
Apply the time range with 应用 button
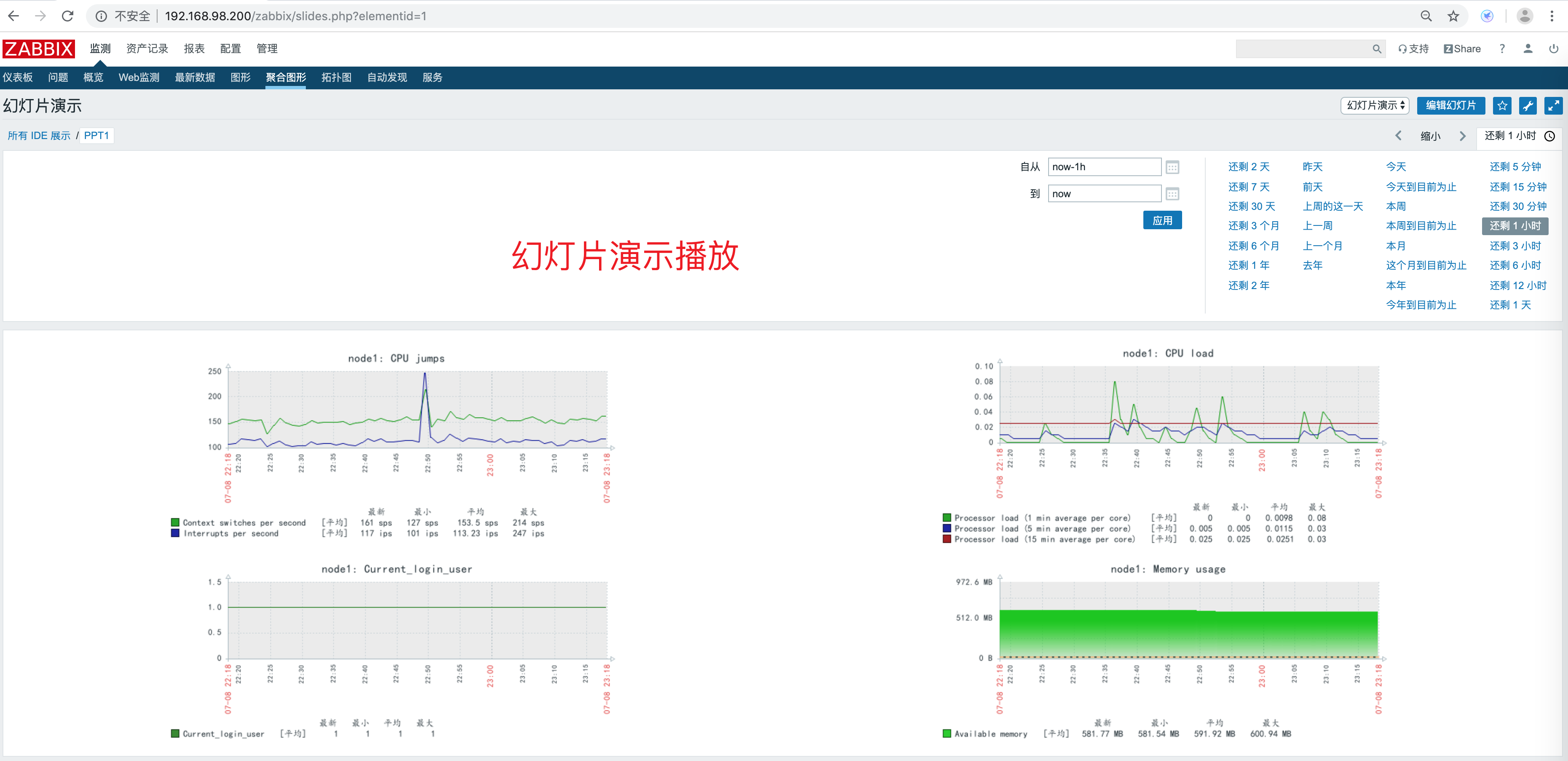1163,220
